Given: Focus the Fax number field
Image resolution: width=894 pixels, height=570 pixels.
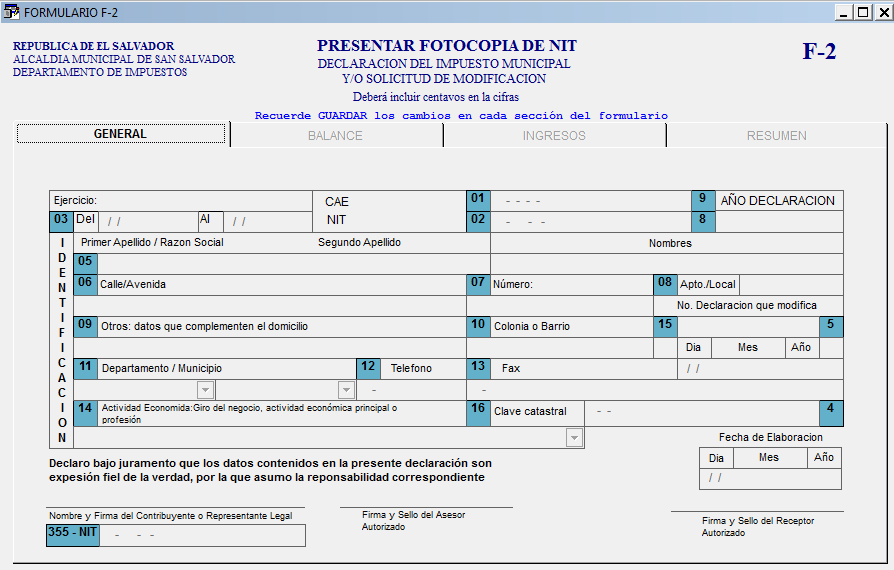Looking at the screenshot, I should [570, 390].
